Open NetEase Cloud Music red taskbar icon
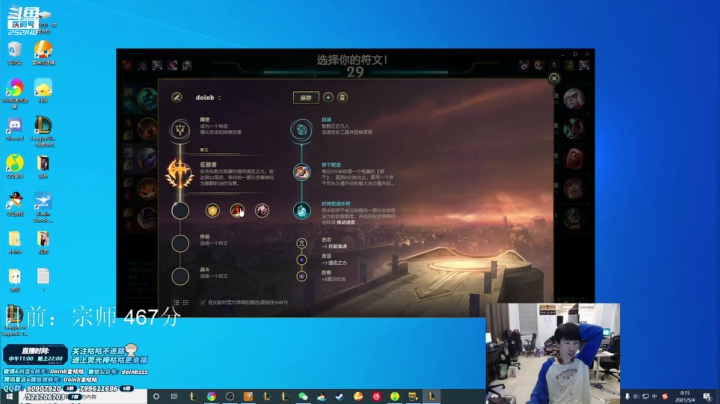 click(377, 396)
